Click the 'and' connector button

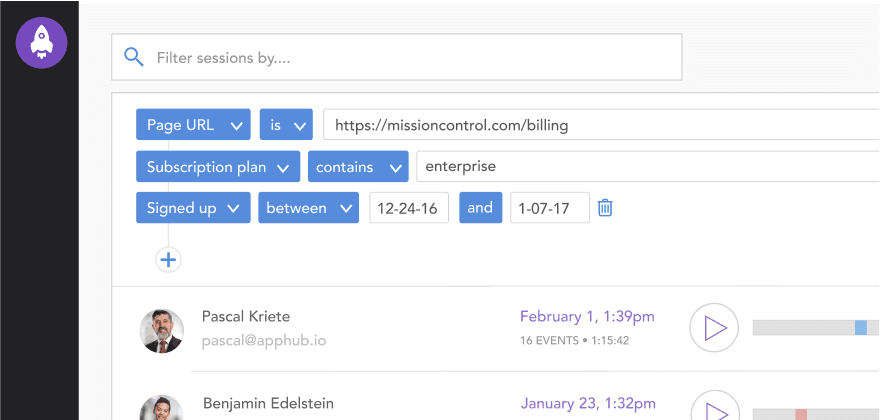[x=480, y=208]
